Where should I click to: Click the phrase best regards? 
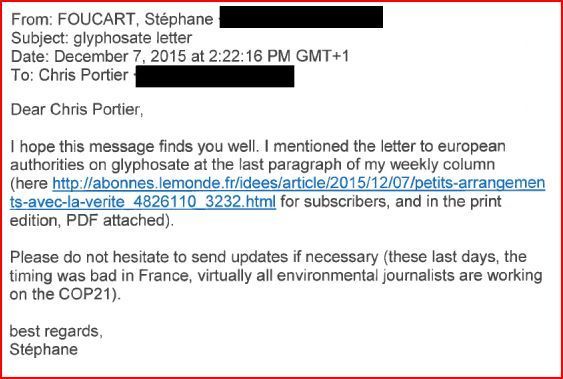coord(56,331)
